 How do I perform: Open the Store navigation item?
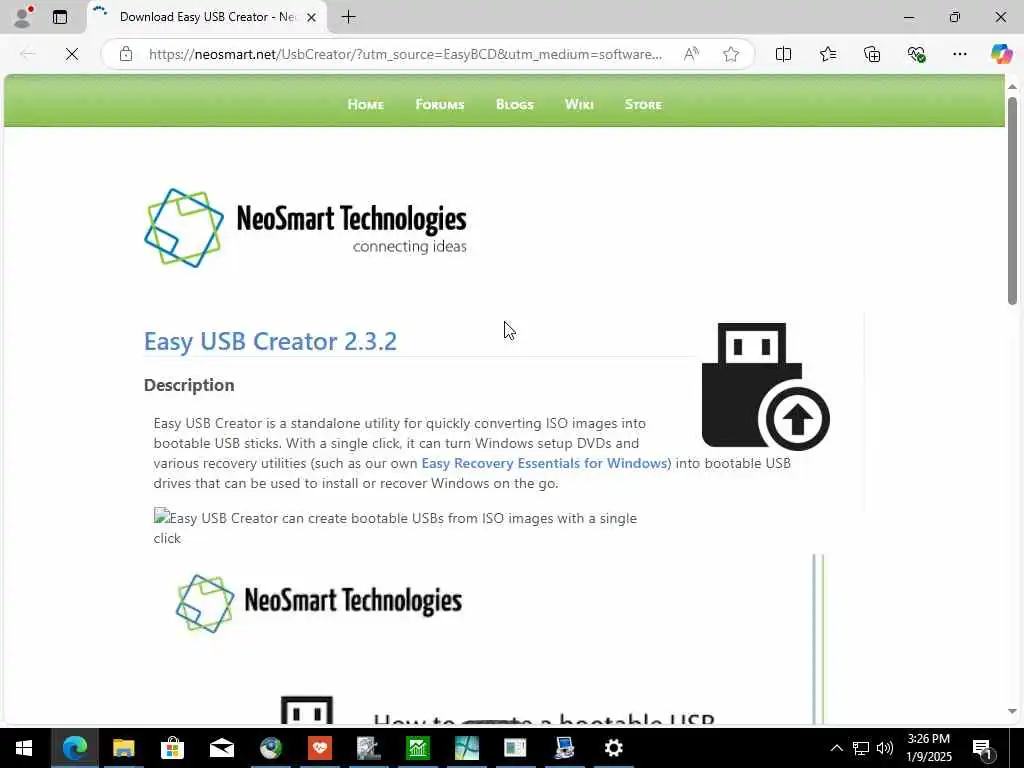coord(643,104)
